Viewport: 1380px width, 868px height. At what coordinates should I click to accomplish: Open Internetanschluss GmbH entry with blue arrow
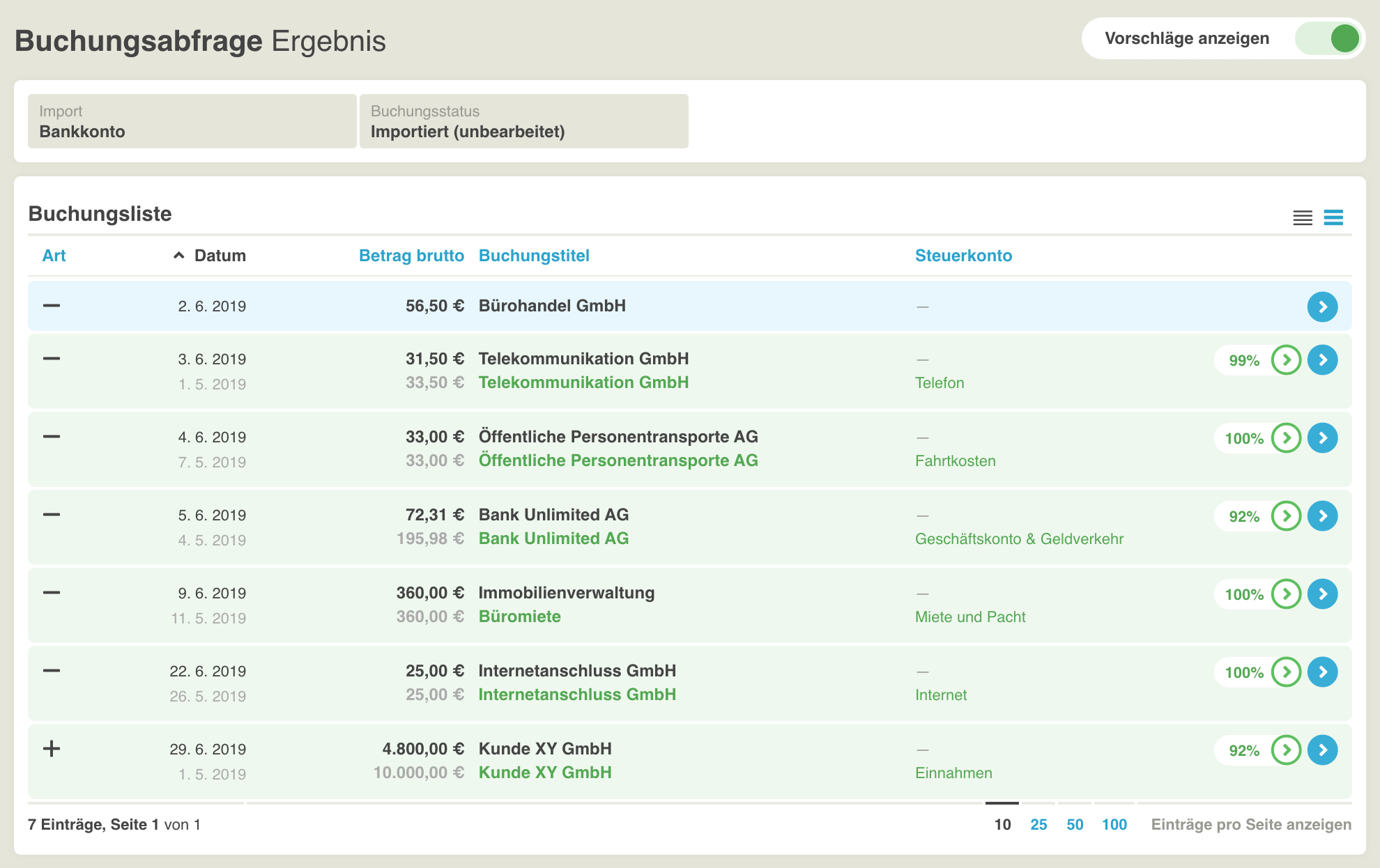pyautogui.click(x=1322, y=672)
